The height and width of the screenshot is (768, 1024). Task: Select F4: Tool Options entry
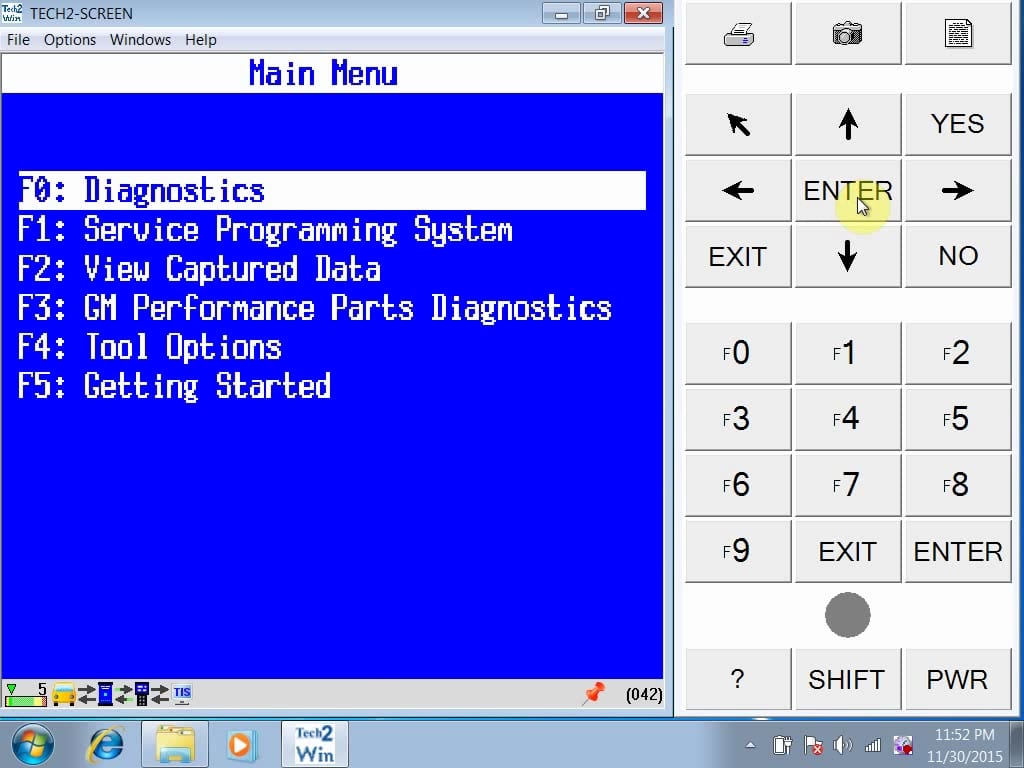[x=150, y=347]
